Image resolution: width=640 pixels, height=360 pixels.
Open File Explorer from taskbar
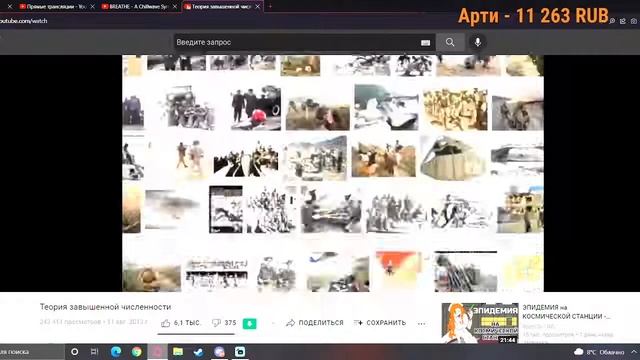tap(178, 351)
